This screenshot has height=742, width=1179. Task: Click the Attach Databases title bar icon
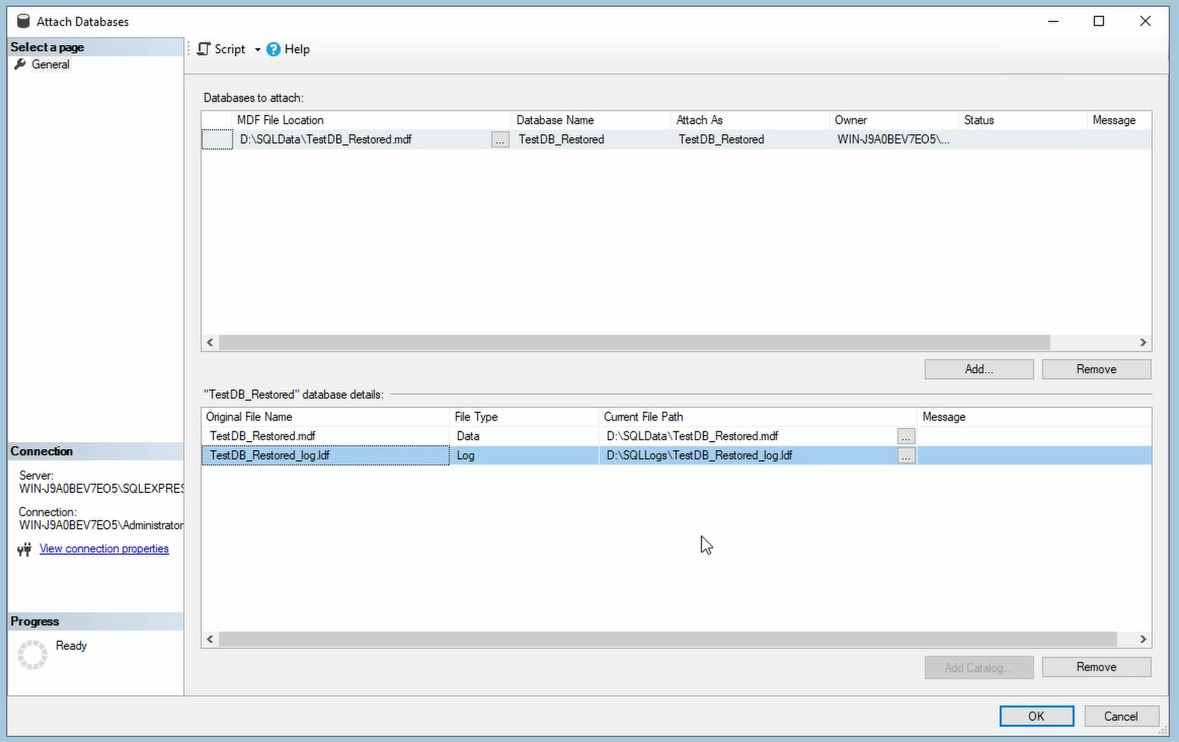tap(23, 21)
